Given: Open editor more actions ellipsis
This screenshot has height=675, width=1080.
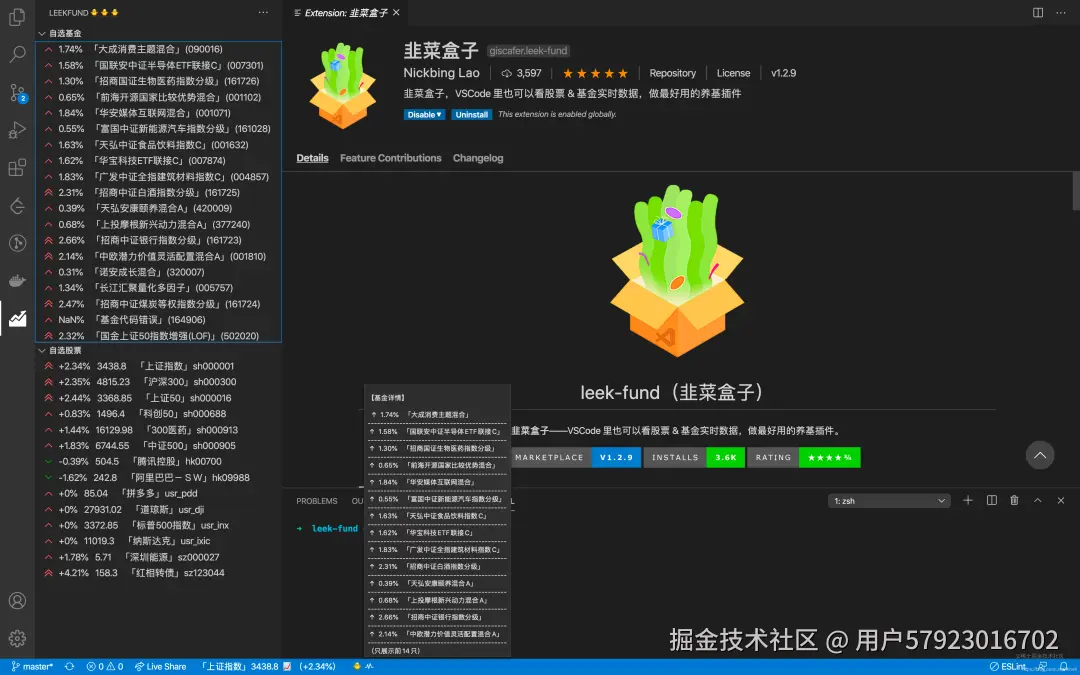Looking at the screenshot, I should (x=1061, y=12).
